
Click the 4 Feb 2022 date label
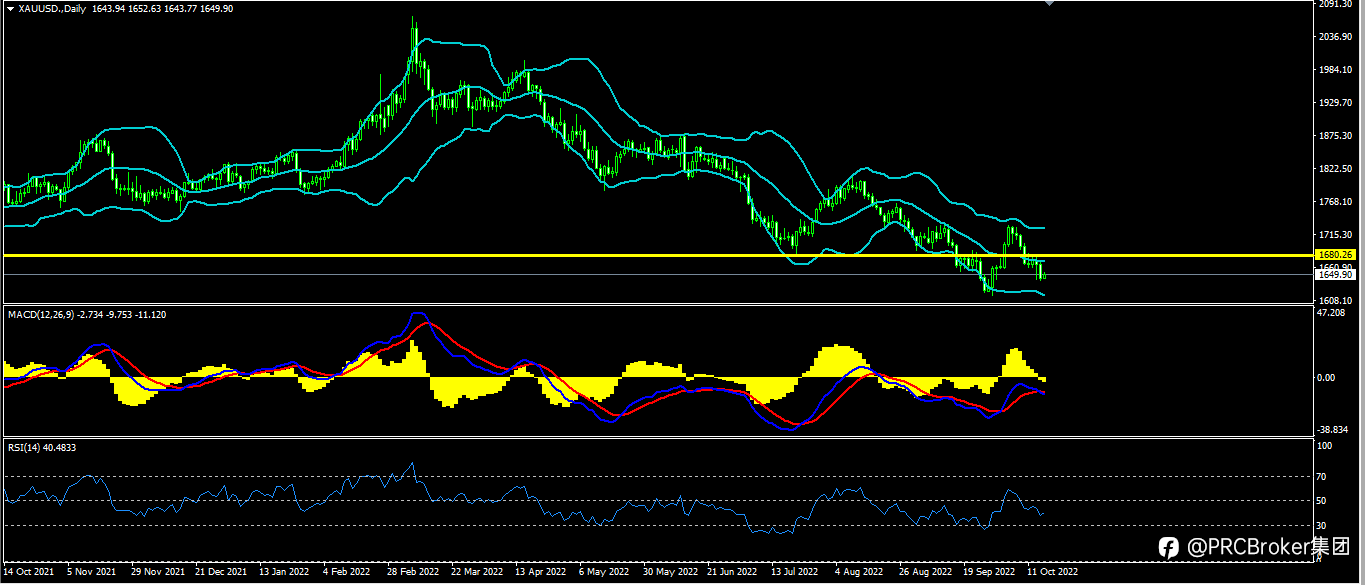[x=348, y=572]
